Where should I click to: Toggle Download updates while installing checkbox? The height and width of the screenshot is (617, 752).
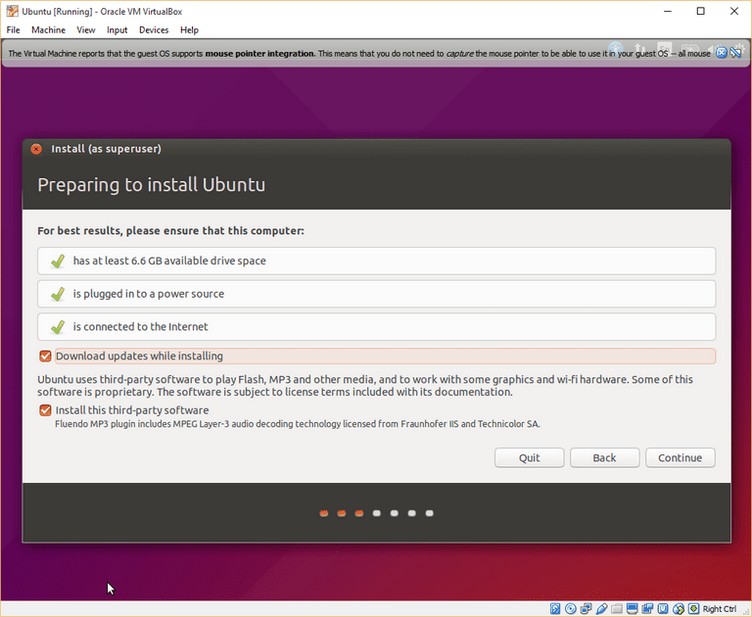(x=45, y=356)
